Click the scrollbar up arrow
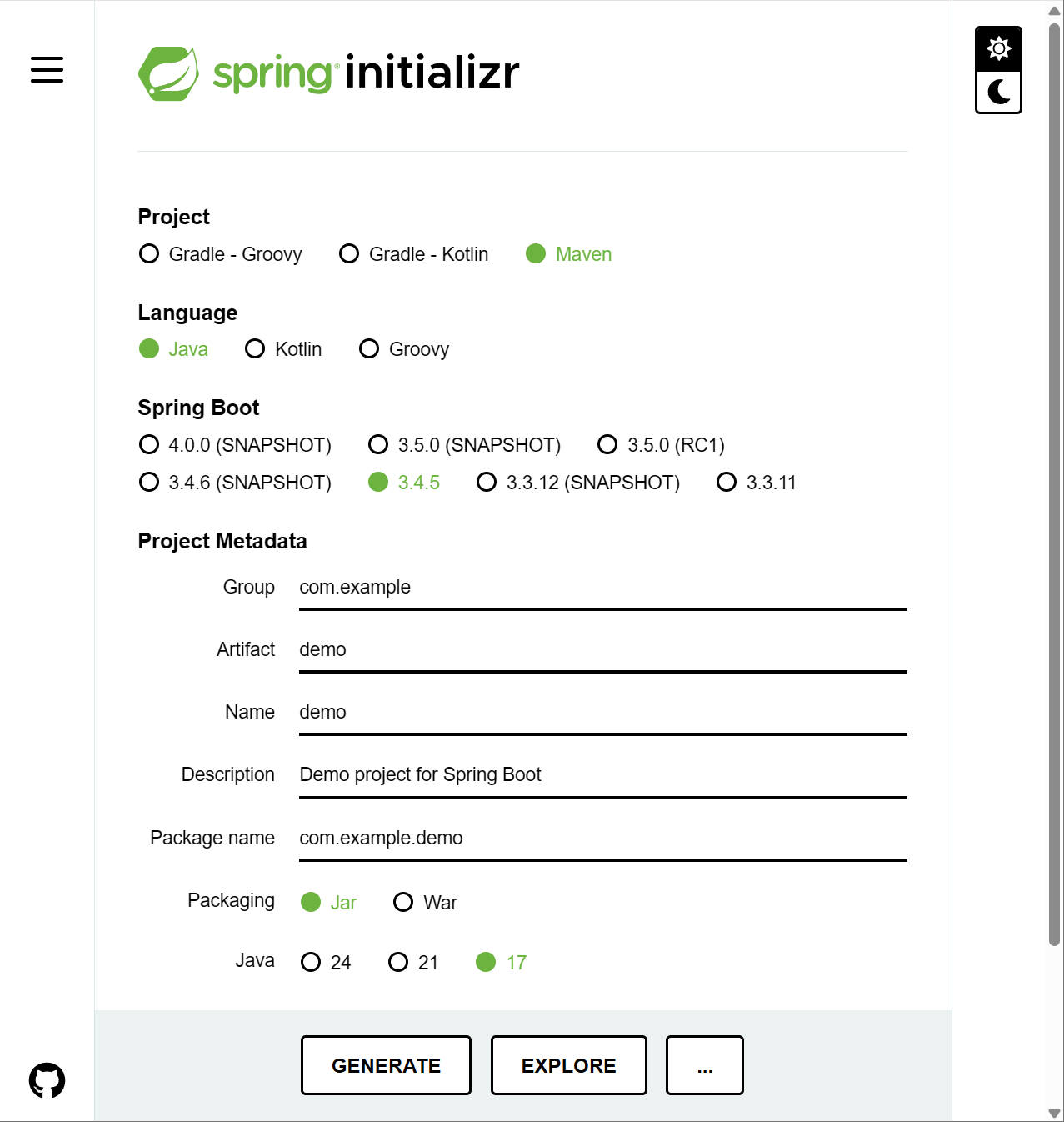This screenshot has height=1122, width=1064. coord(1054,10)
